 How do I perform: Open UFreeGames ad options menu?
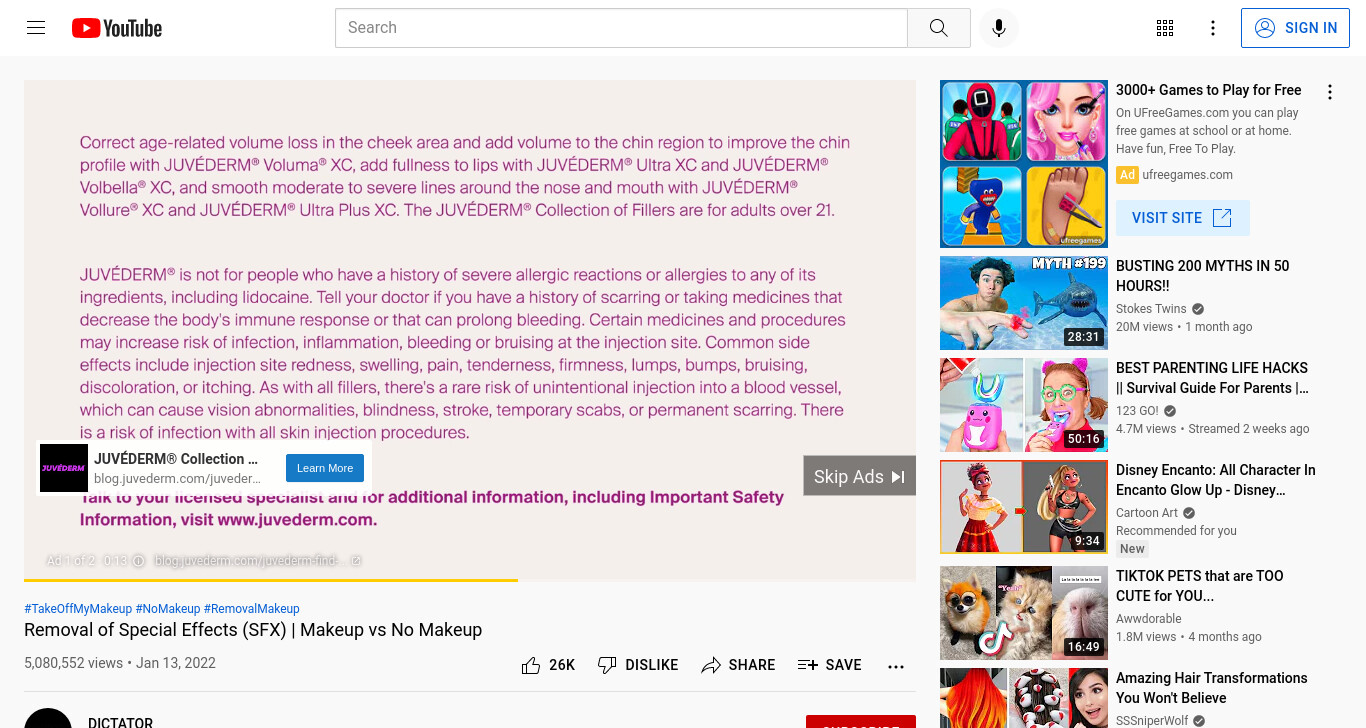pyautogui.click(x=1330, y=92)
